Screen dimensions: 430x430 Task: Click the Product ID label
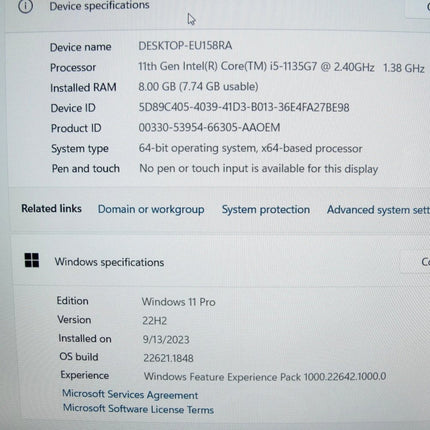pyautogui.click(x=76, y=128)
